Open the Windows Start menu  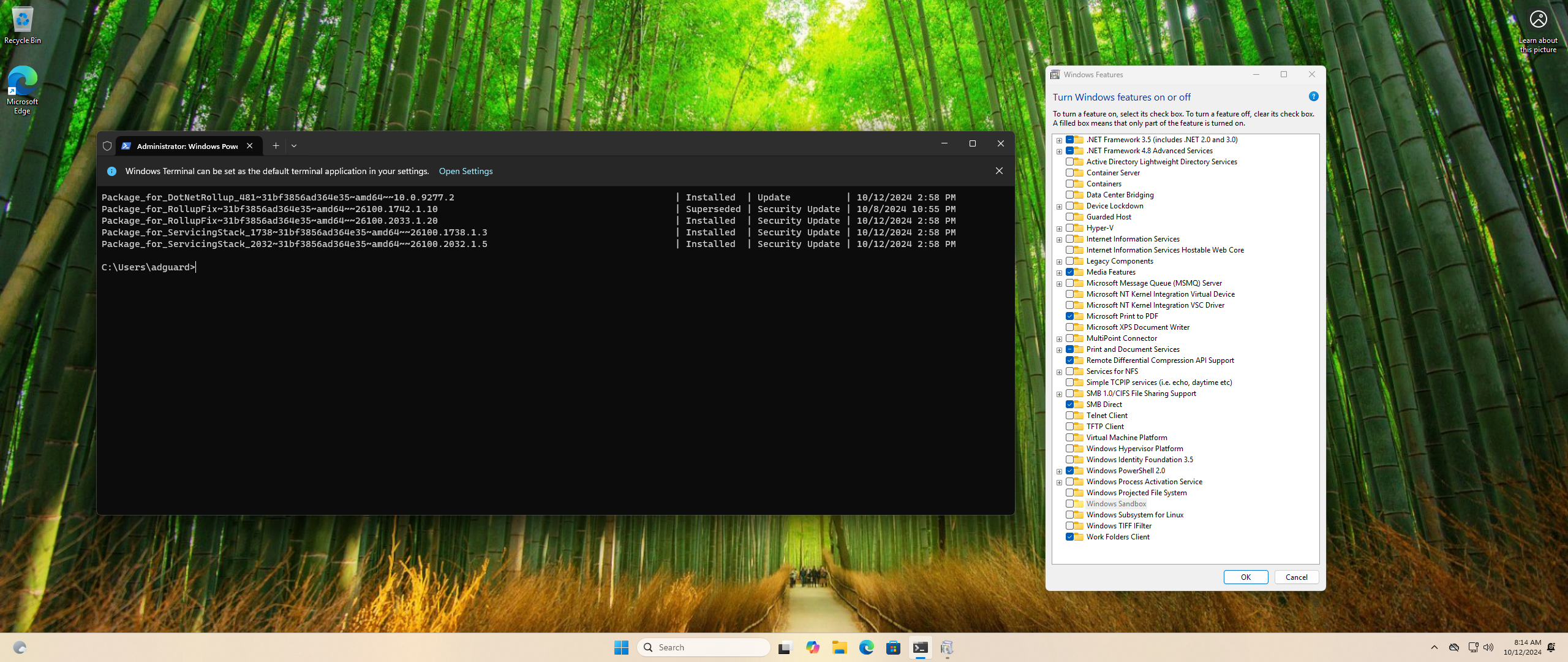621,647
